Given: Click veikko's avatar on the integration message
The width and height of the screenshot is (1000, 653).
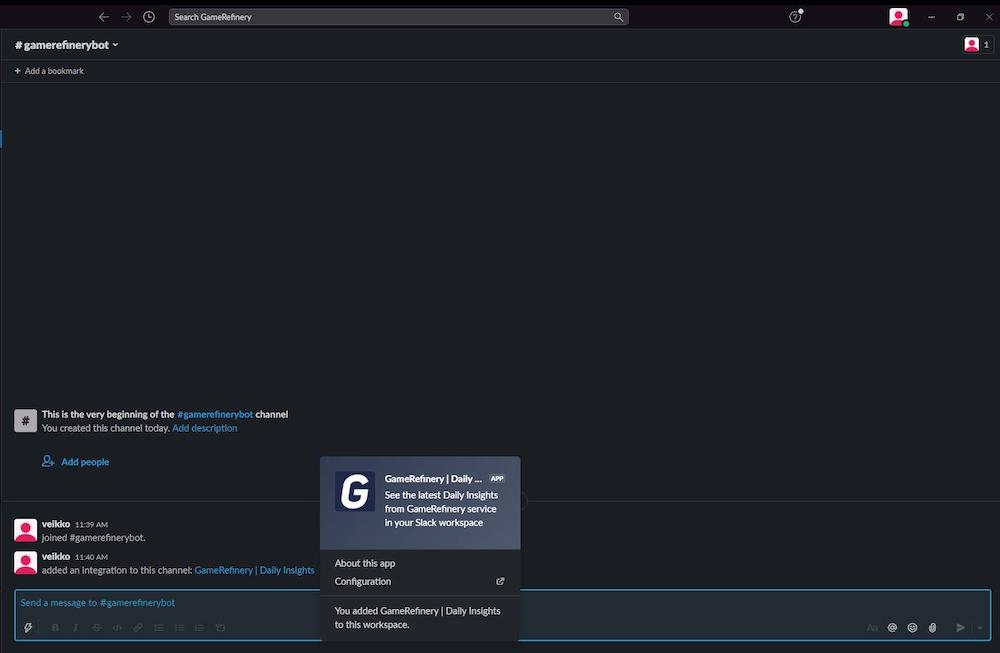Looking at the screenshot, I should point(26,562).
